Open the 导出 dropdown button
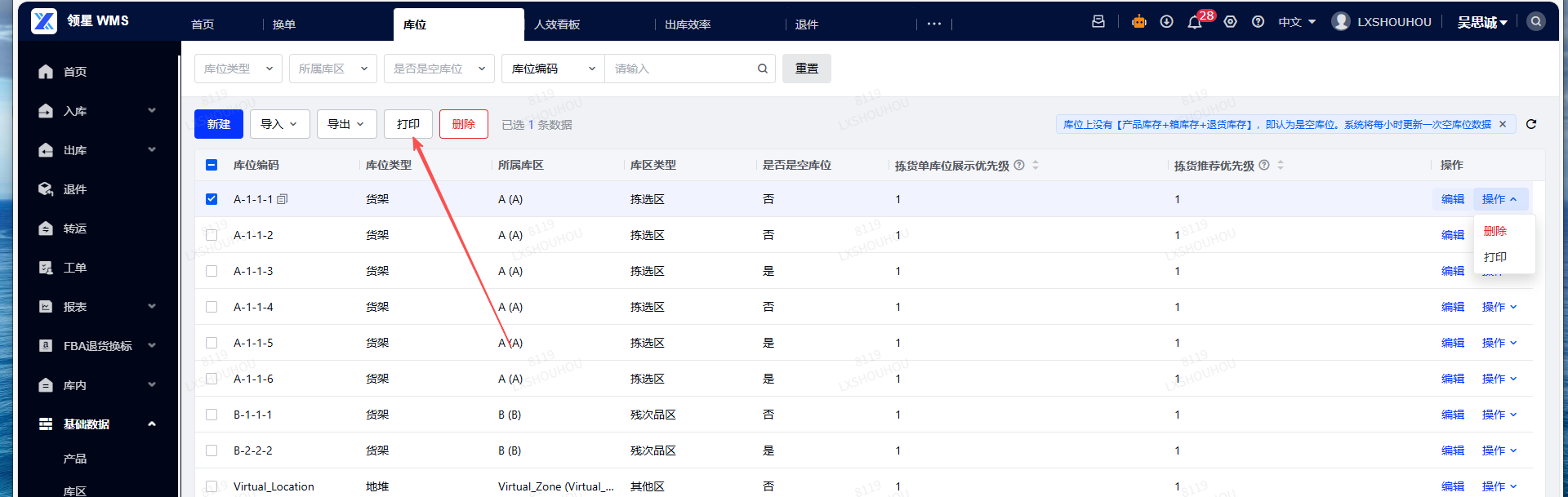Screen dimensions: 1568x497 346,124
